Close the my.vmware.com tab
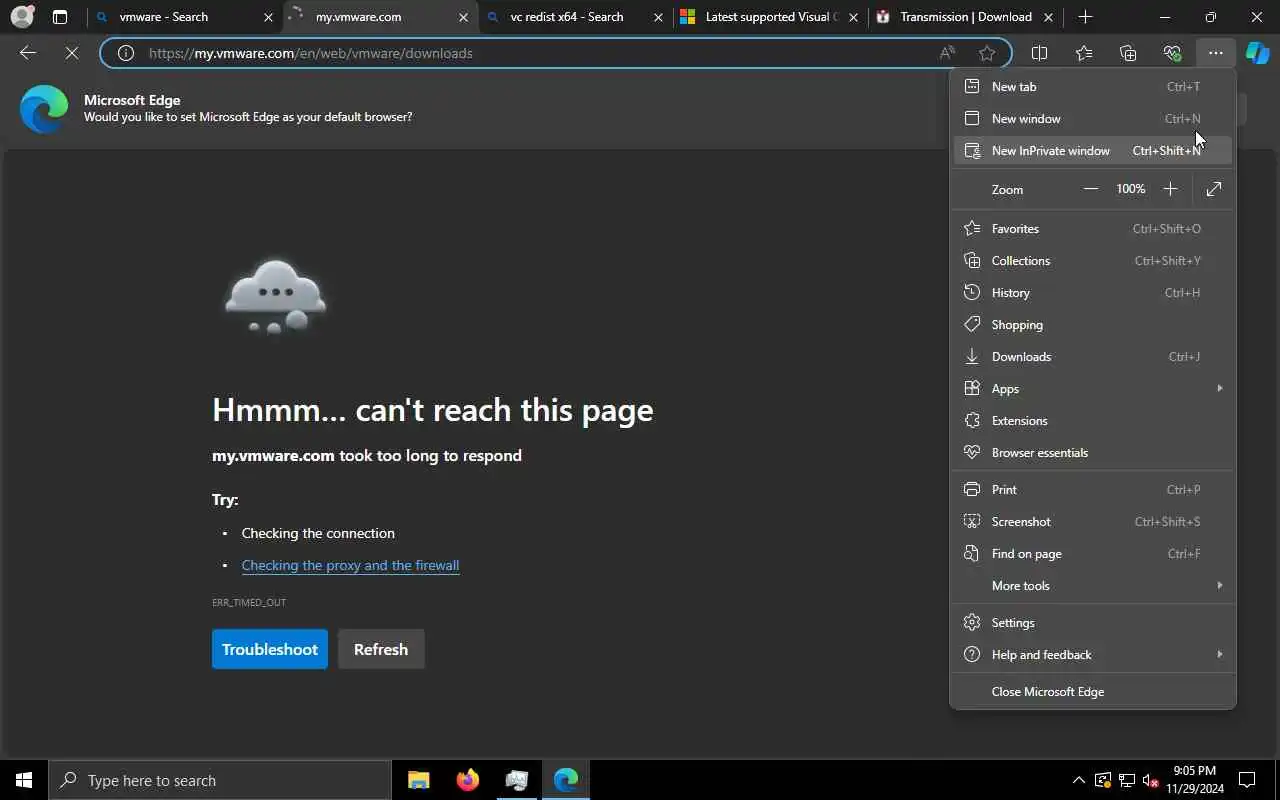Viewport: 1280px width, 800px height. (463, 17)
